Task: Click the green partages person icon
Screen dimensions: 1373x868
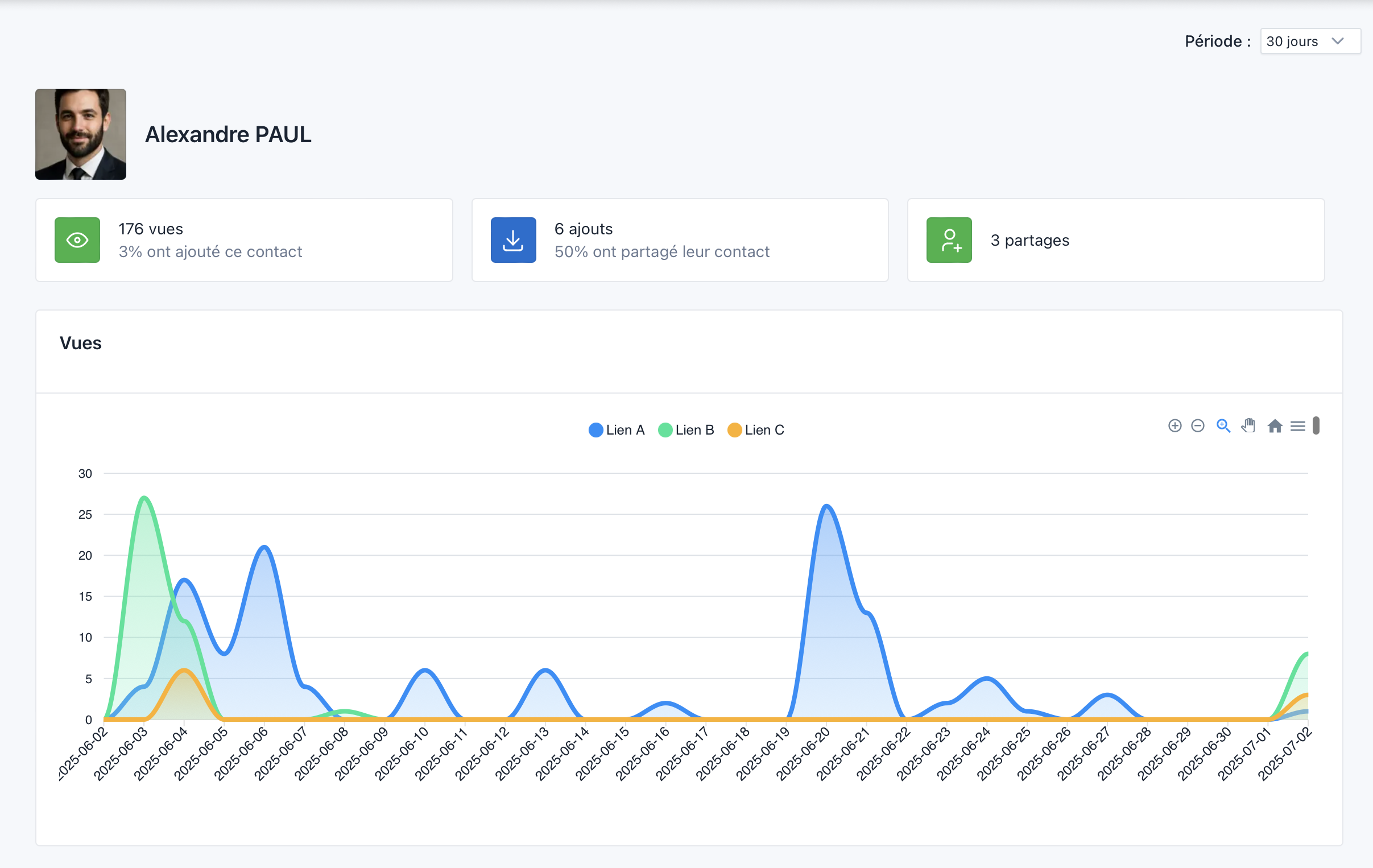Action: (949, 240)
